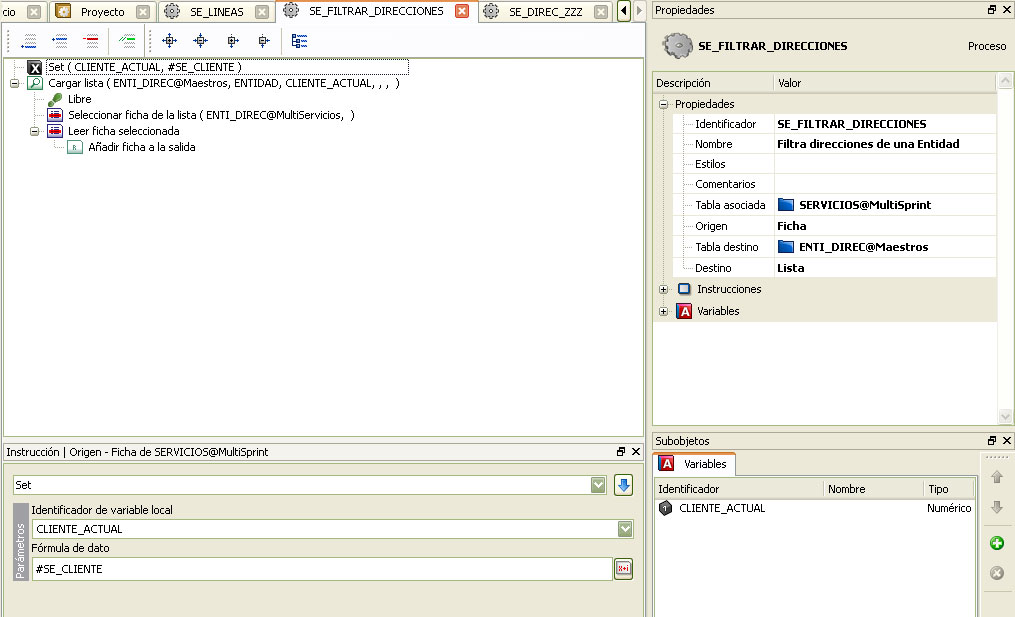Click the delete-instruction toolbar icon with red minus
Screen dimensions: 1015x617
point(91,41)
